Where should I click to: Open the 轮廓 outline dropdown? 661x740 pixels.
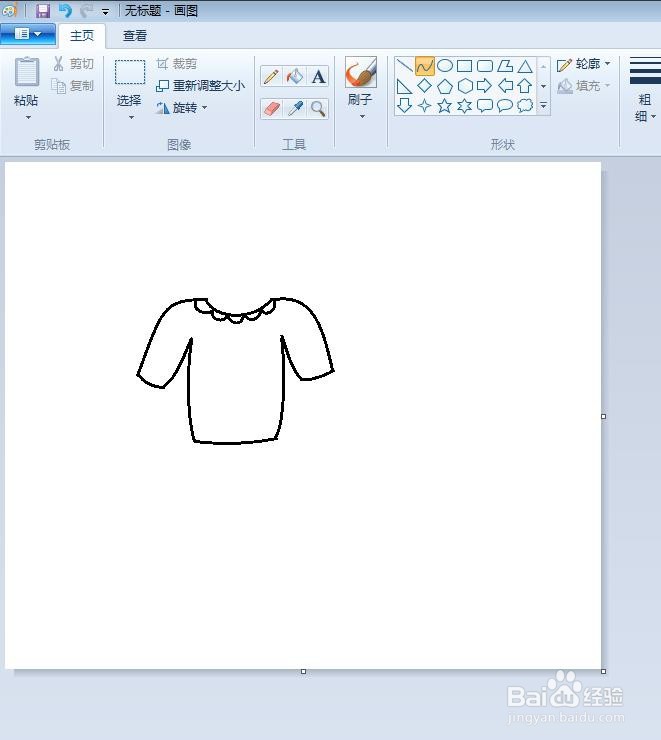coord(584,64)
